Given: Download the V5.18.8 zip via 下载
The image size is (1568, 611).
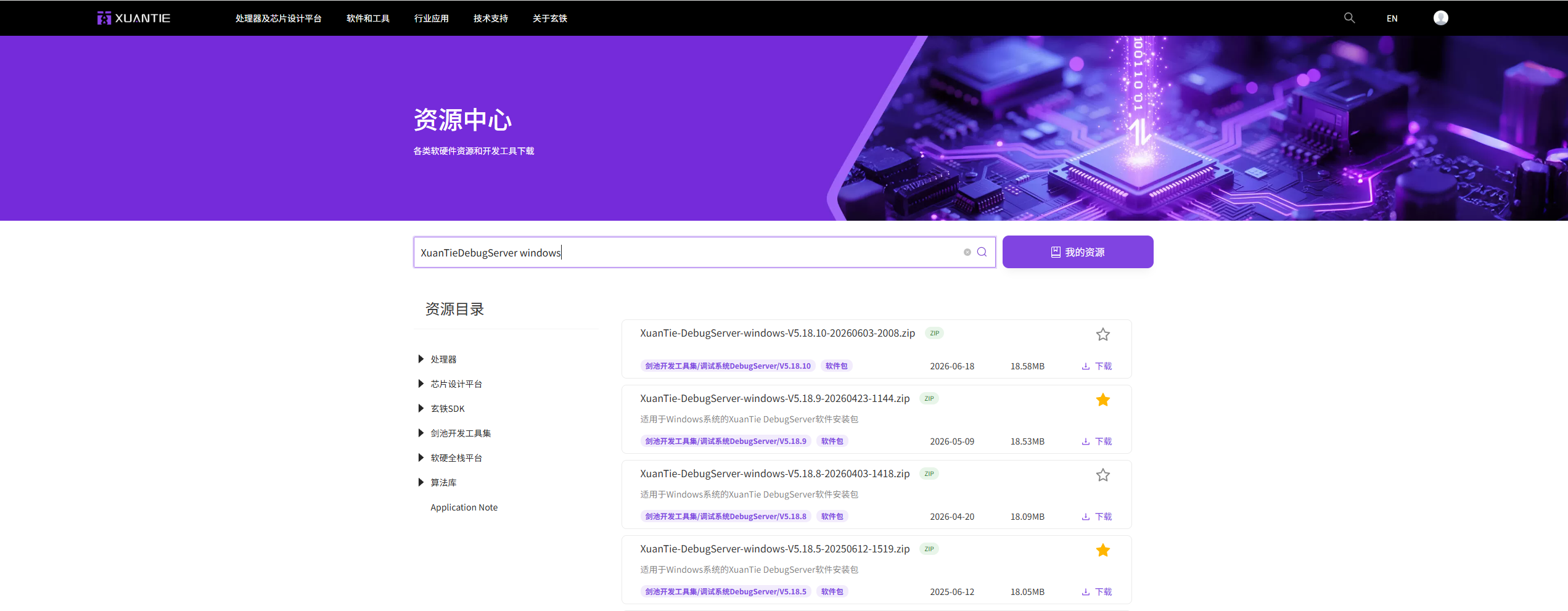Looking at the screenshot, I should click(x=1097, y=517).
